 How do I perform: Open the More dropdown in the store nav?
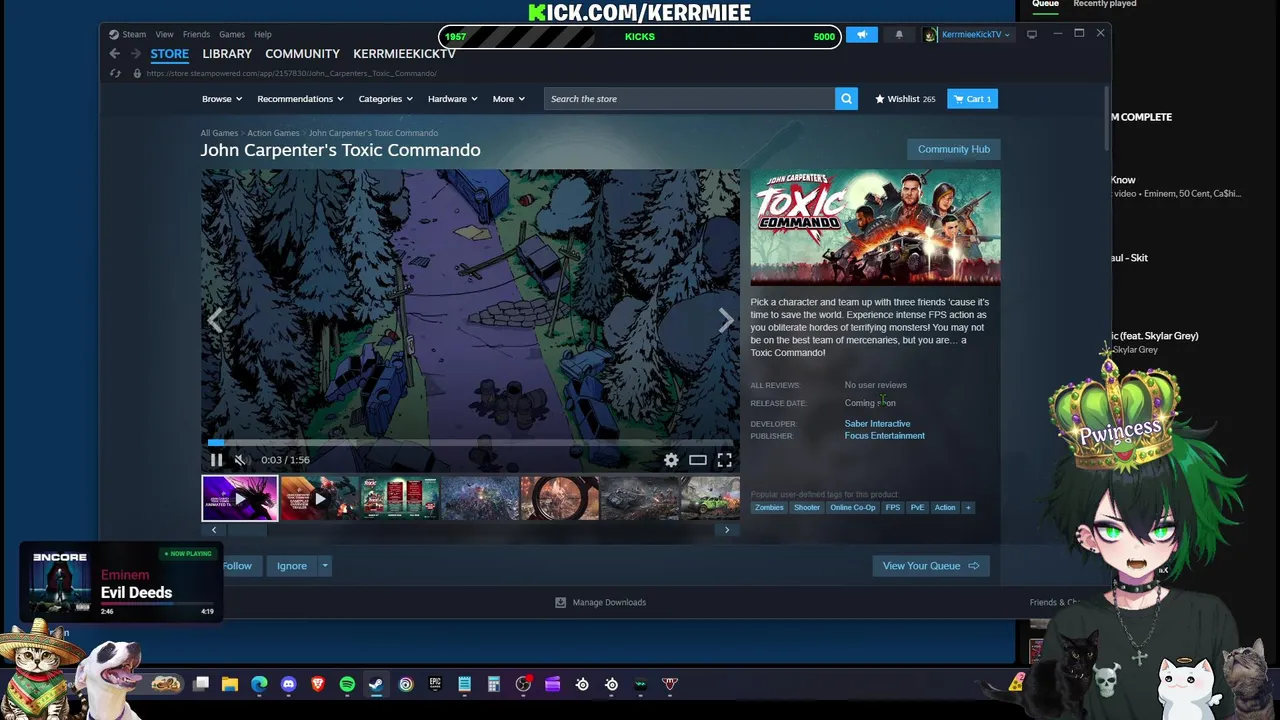[x=508, y=99]
